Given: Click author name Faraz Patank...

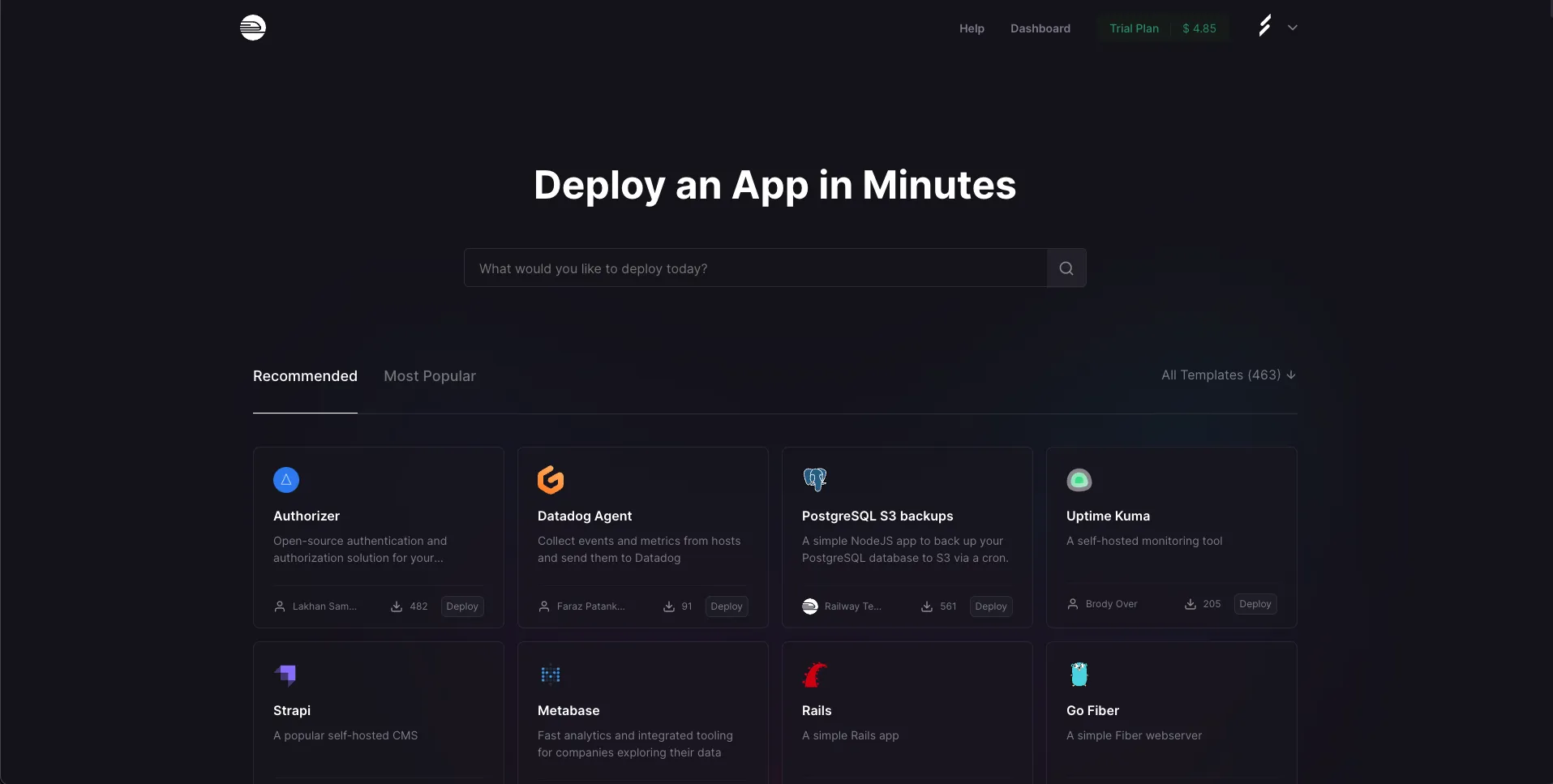Looking at the screenshot, I should [591, 606].
